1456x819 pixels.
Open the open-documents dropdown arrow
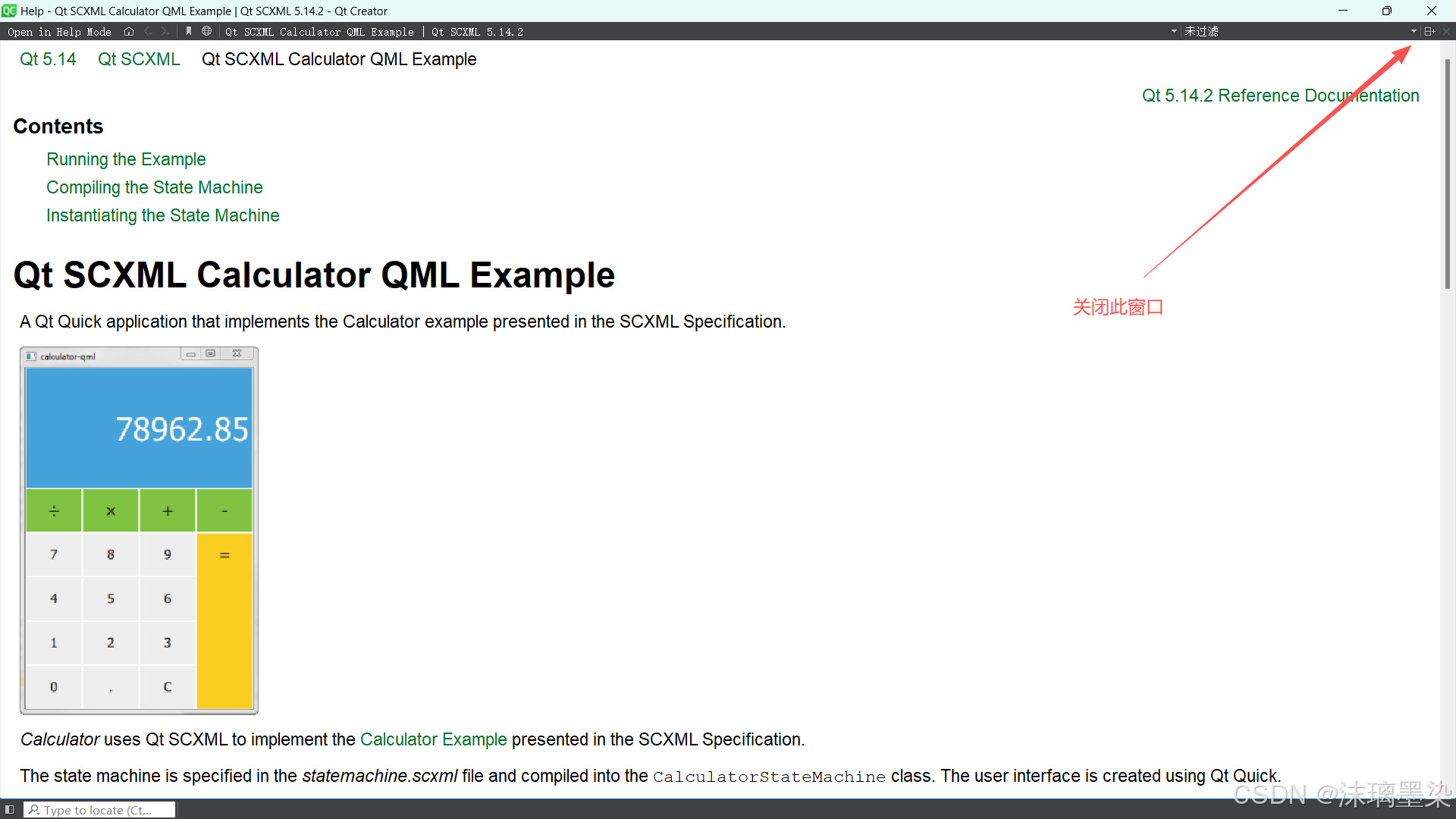coord(1174,32)
